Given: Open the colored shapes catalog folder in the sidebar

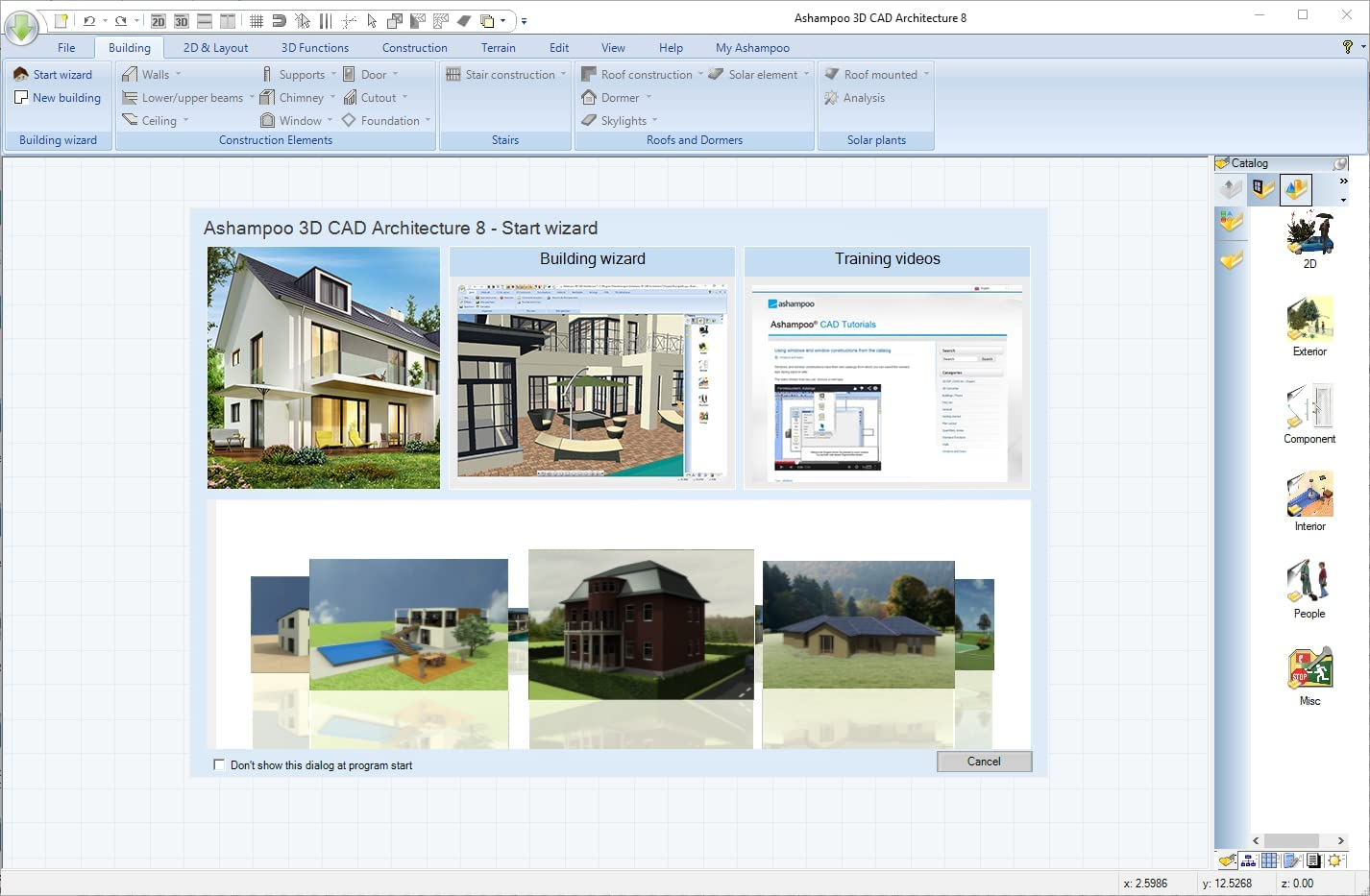Looking at the screenshot, I should tap(1231, 223).
